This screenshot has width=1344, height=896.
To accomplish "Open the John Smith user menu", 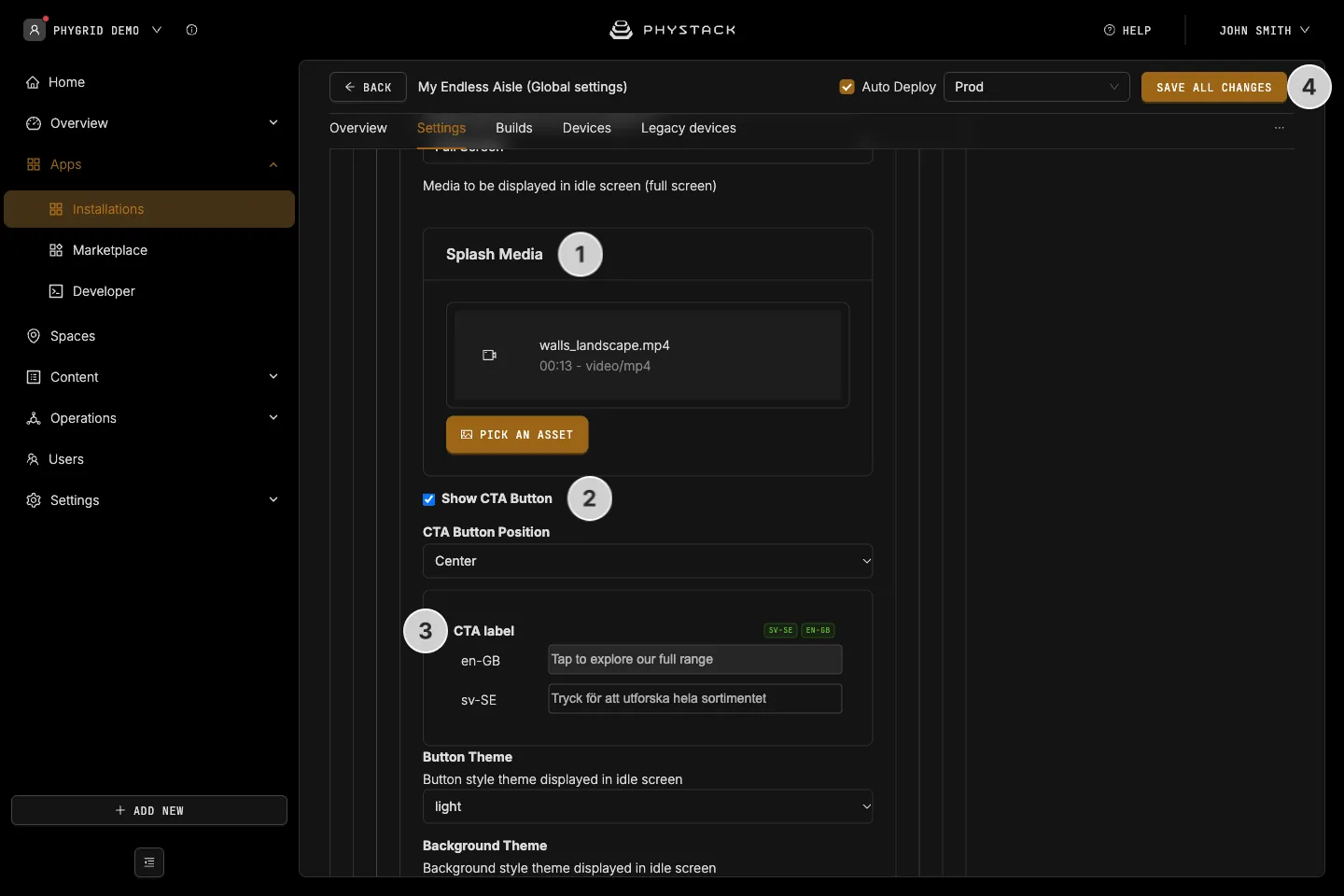I will 1265,30.
